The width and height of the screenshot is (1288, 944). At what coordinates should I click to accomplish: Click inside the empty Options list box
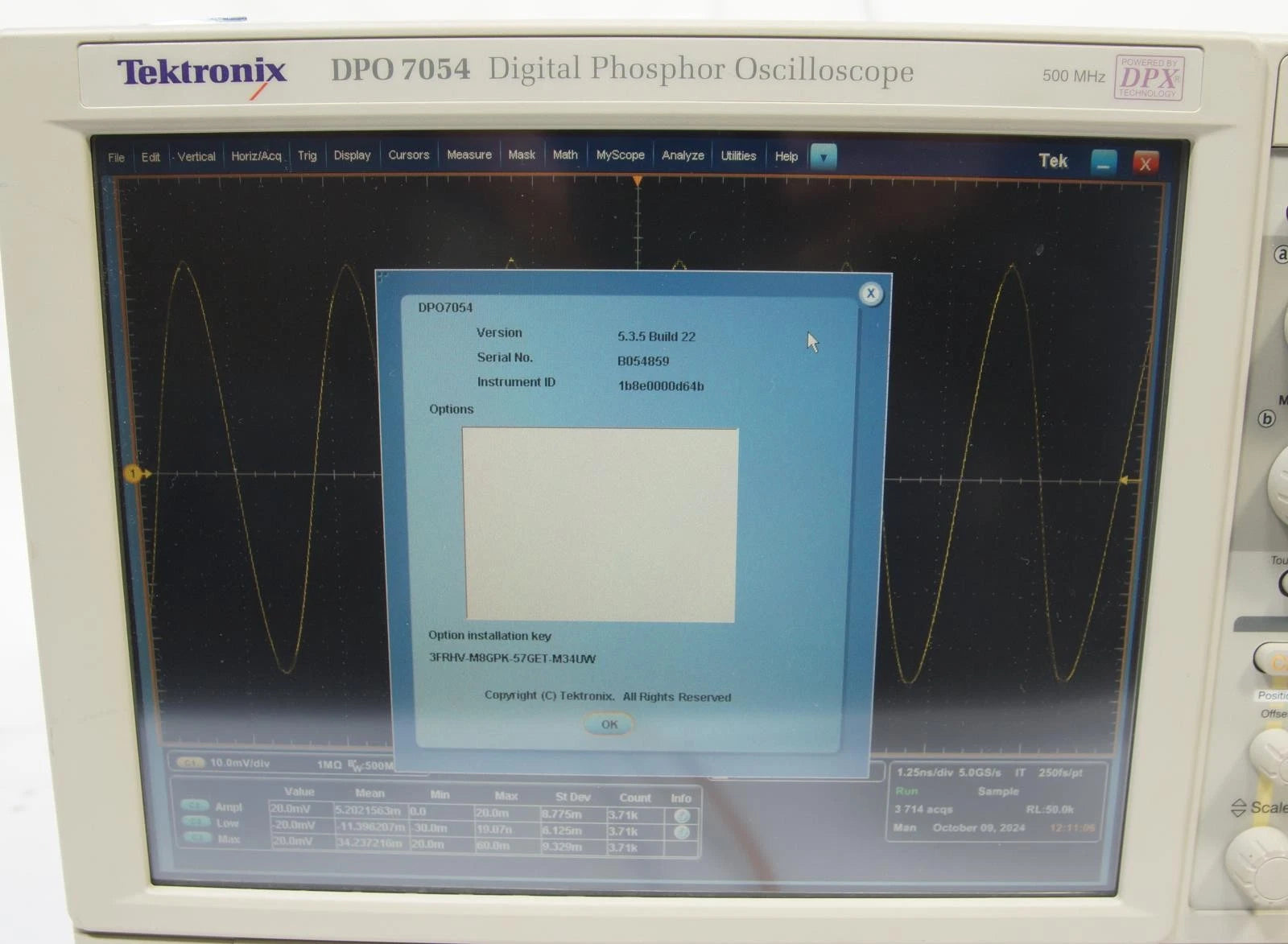(600, 525)
